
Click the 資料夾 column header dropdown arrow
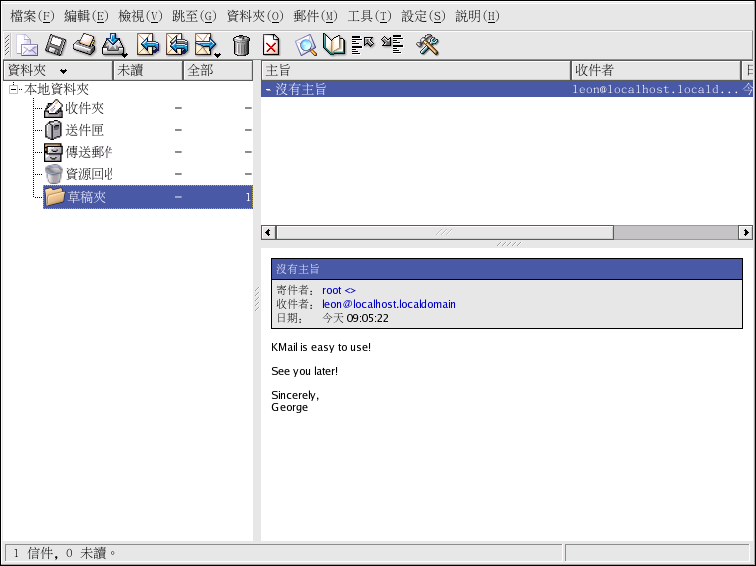pyautogui.click(x=64, y=71)
